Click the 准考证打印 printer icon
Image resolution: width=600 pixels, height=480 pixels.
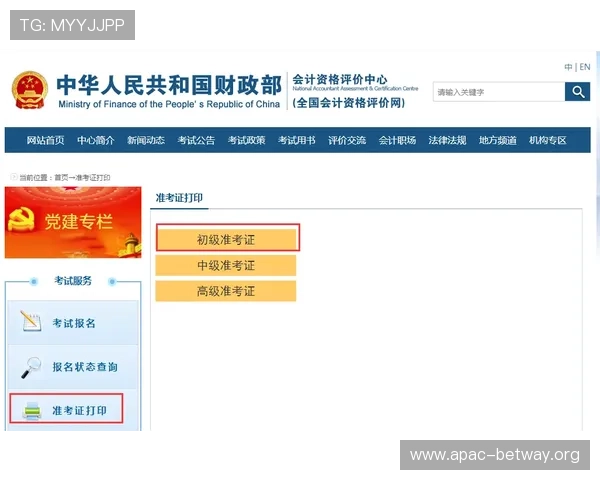click(x=32, y=411)
